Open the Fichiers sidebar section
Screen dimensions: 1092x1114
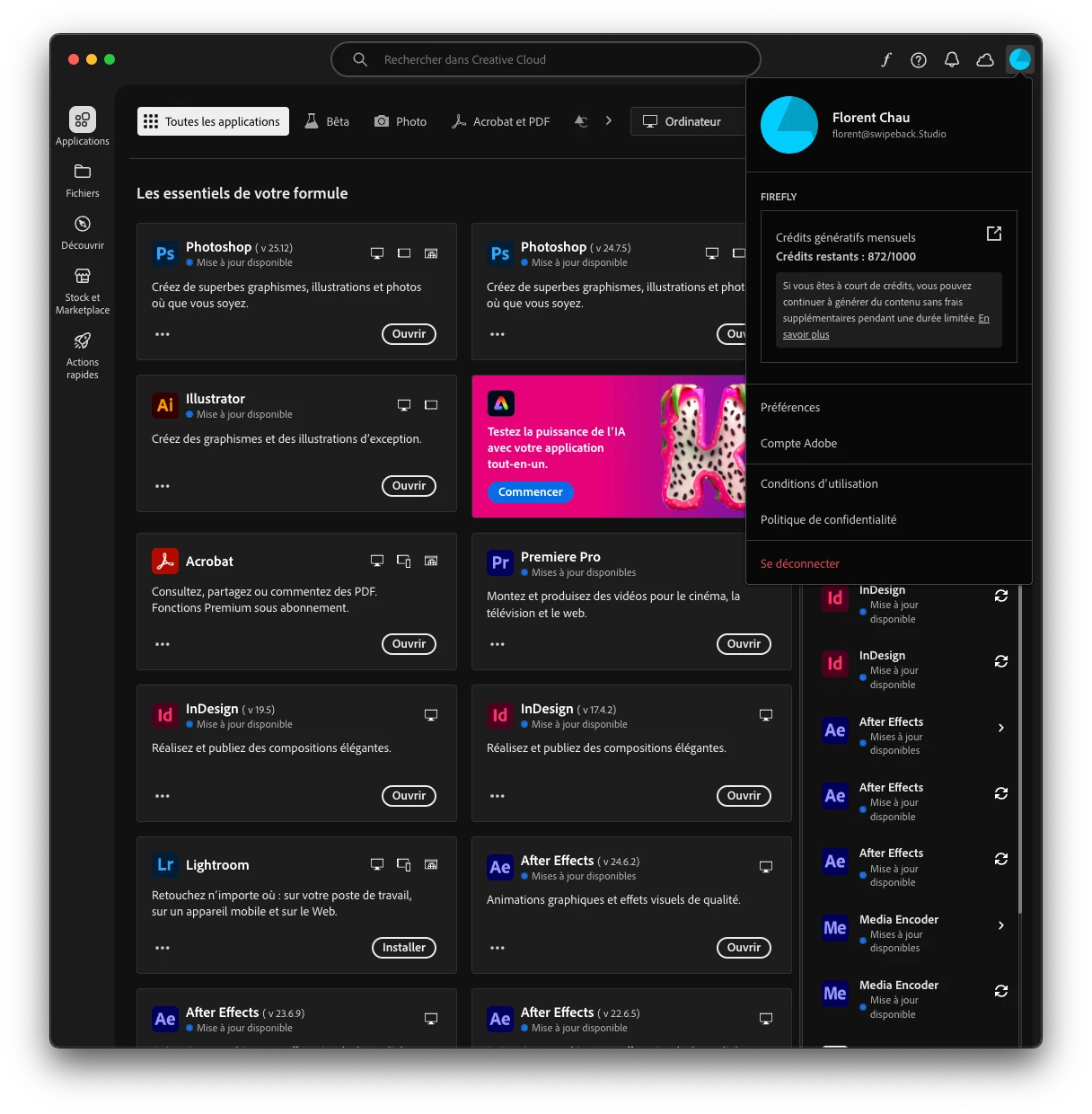[83, 180]
